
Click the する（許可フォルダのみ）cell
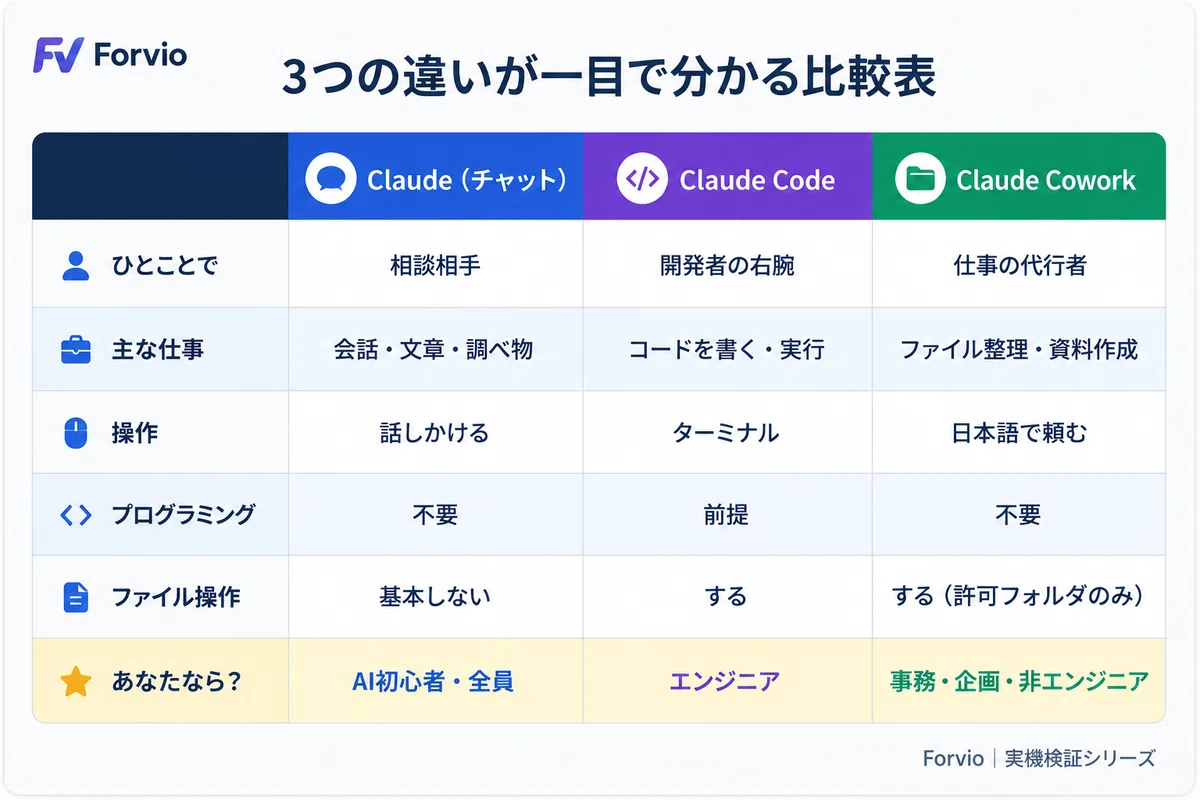click(x=1019, y=597)
